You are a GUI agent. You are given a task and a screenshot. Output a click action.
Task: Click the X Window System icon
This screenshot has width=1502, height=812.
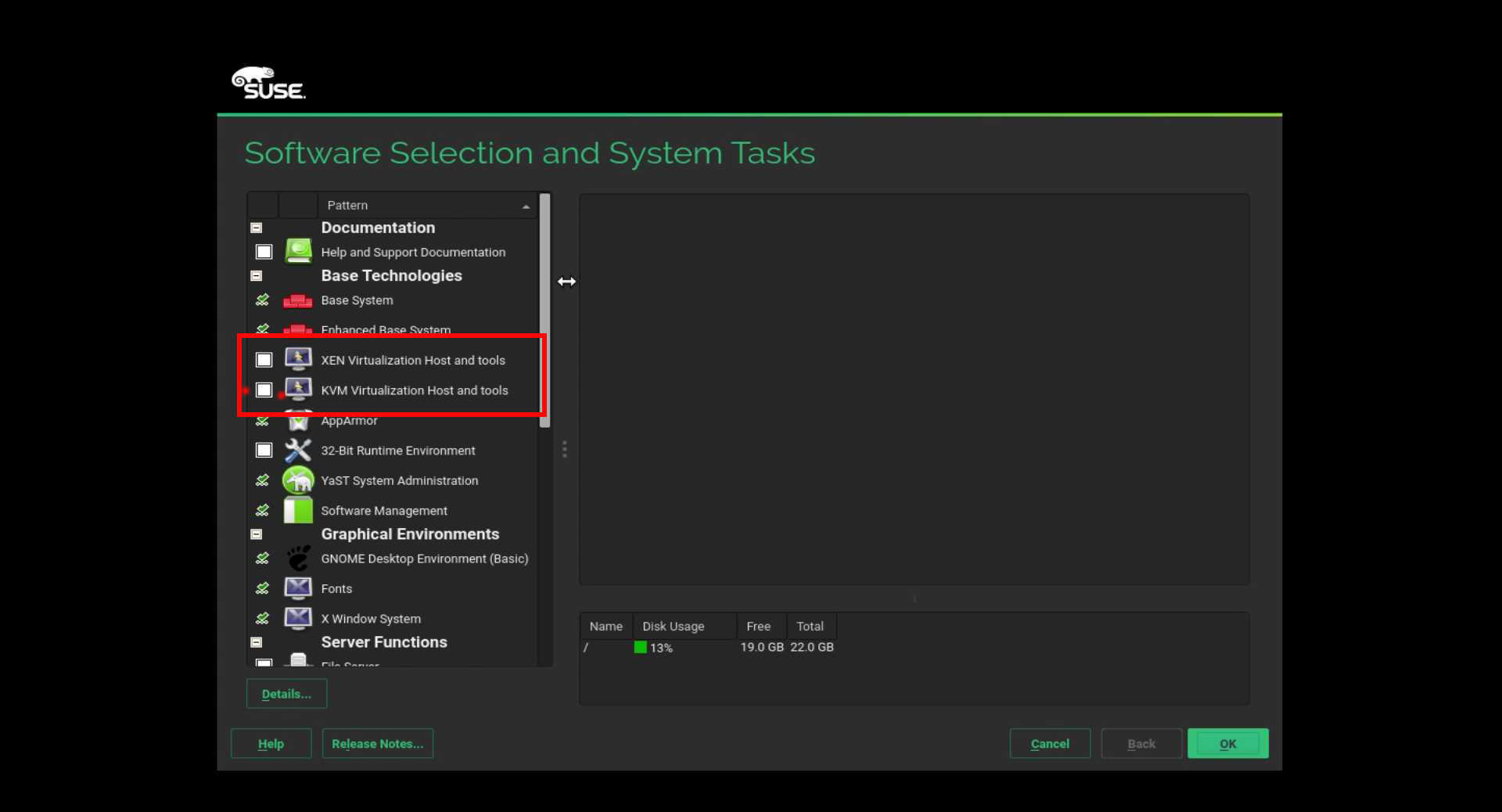298,618
